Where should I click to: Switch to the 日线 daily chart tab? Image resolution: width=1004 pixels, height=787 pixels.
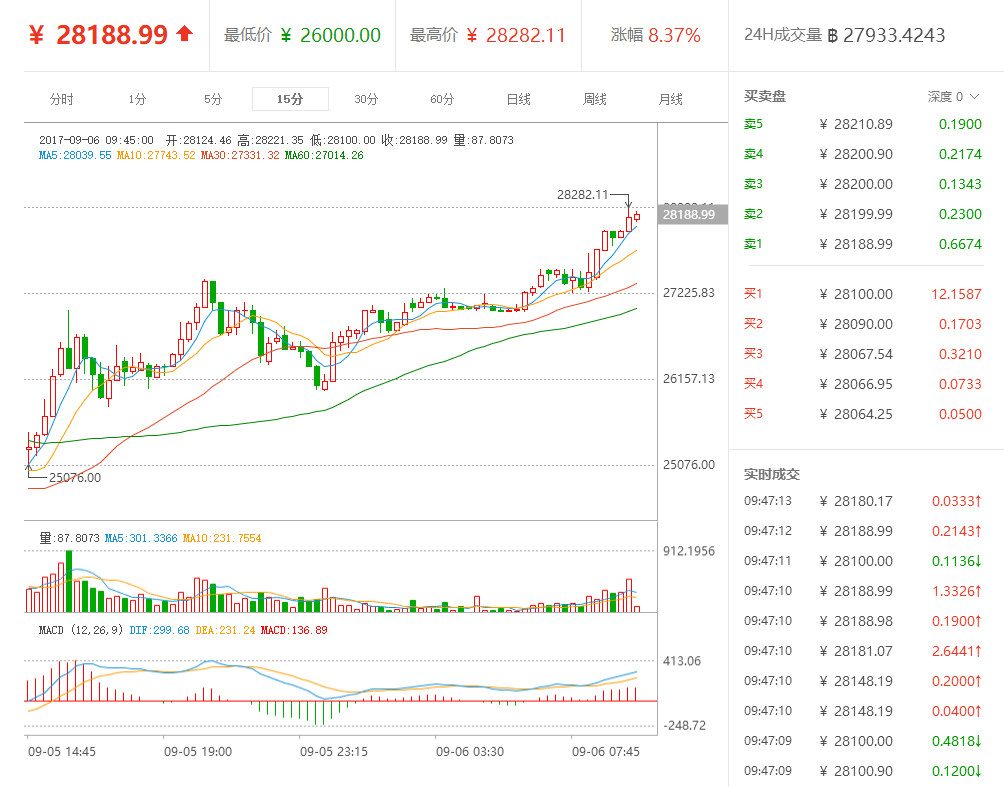pyautogui.click(x=519, y=99)
